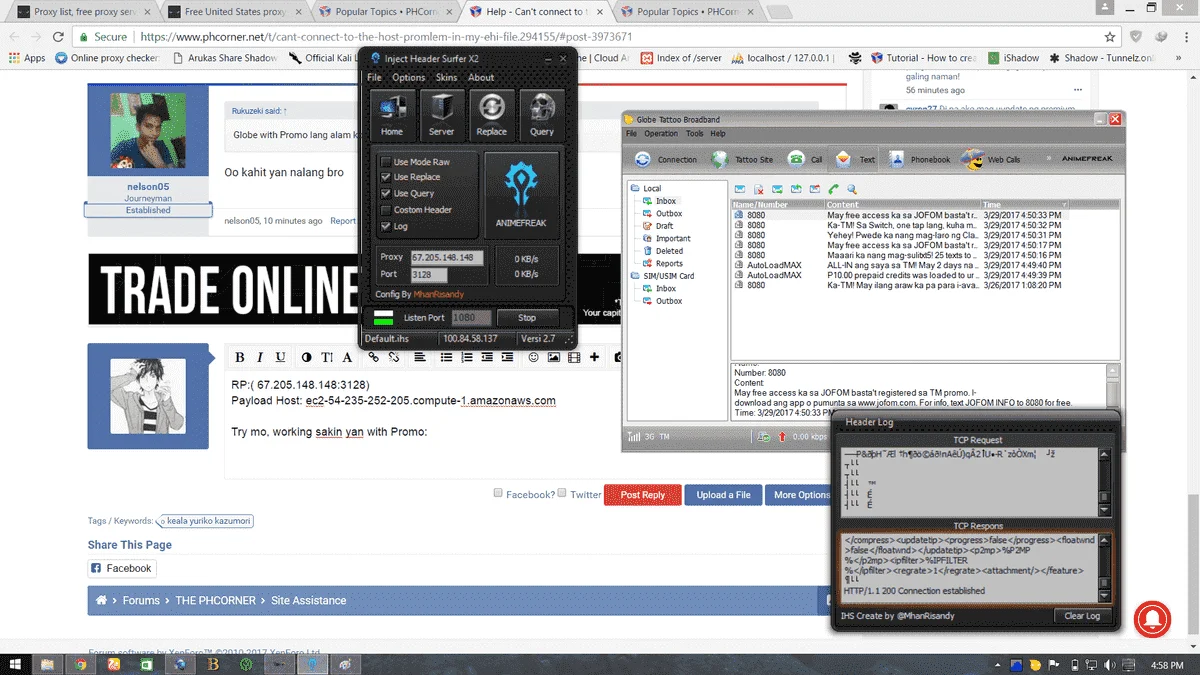Click the Connection icon in Globe Tattoo Broadband

(x=666, y=159)
